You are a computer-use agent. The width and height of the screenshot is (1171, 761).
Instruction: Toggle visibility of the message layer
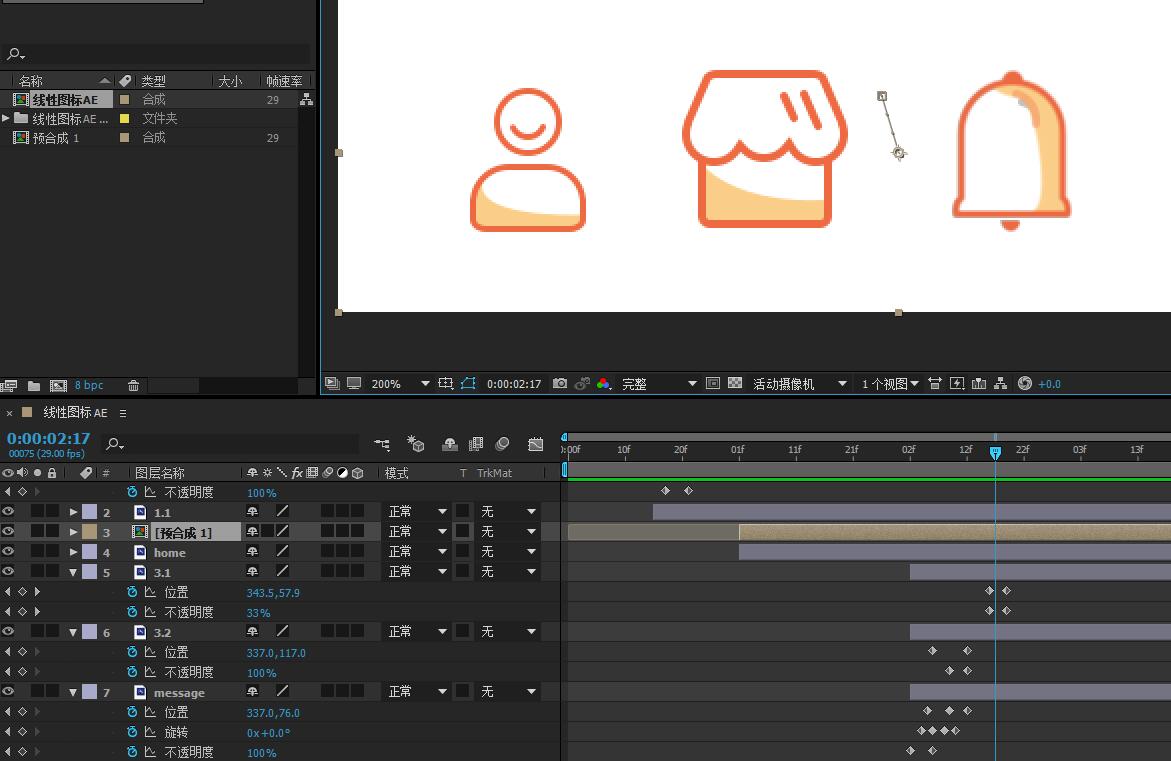click(x=8, y=692)
